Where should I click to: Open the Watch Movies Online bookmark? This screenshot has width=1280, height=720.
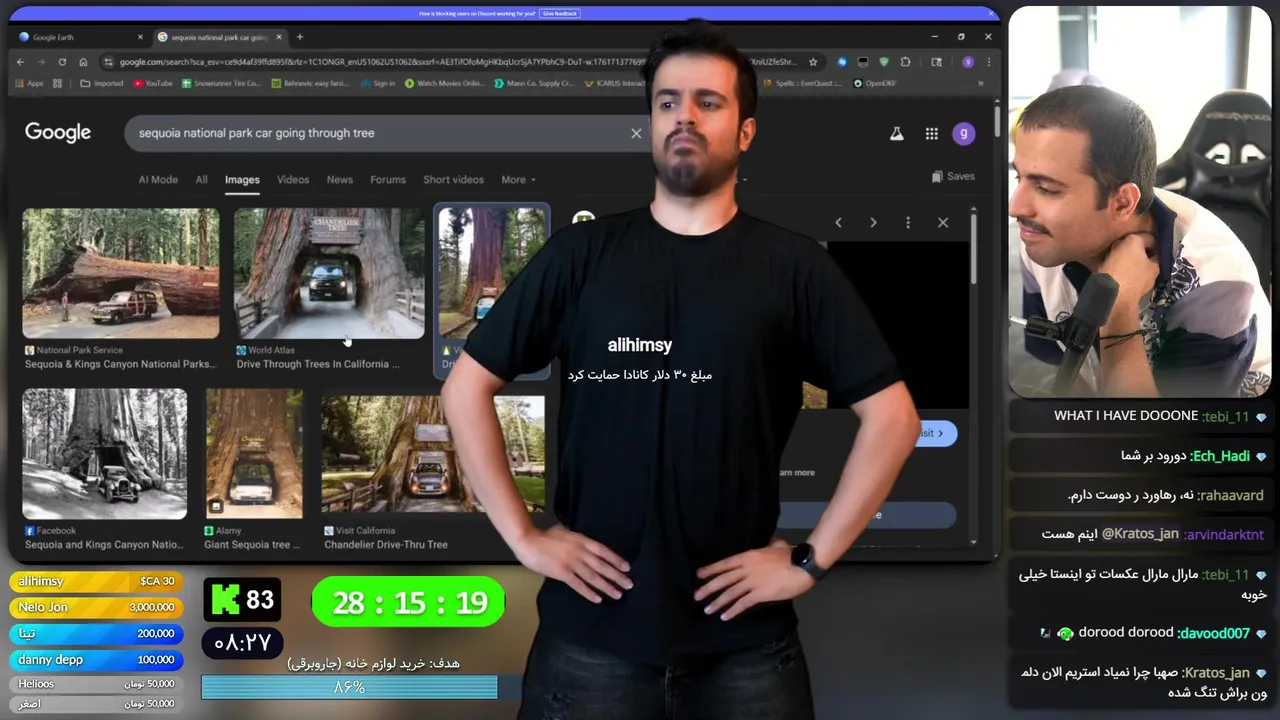click(444, 84)
